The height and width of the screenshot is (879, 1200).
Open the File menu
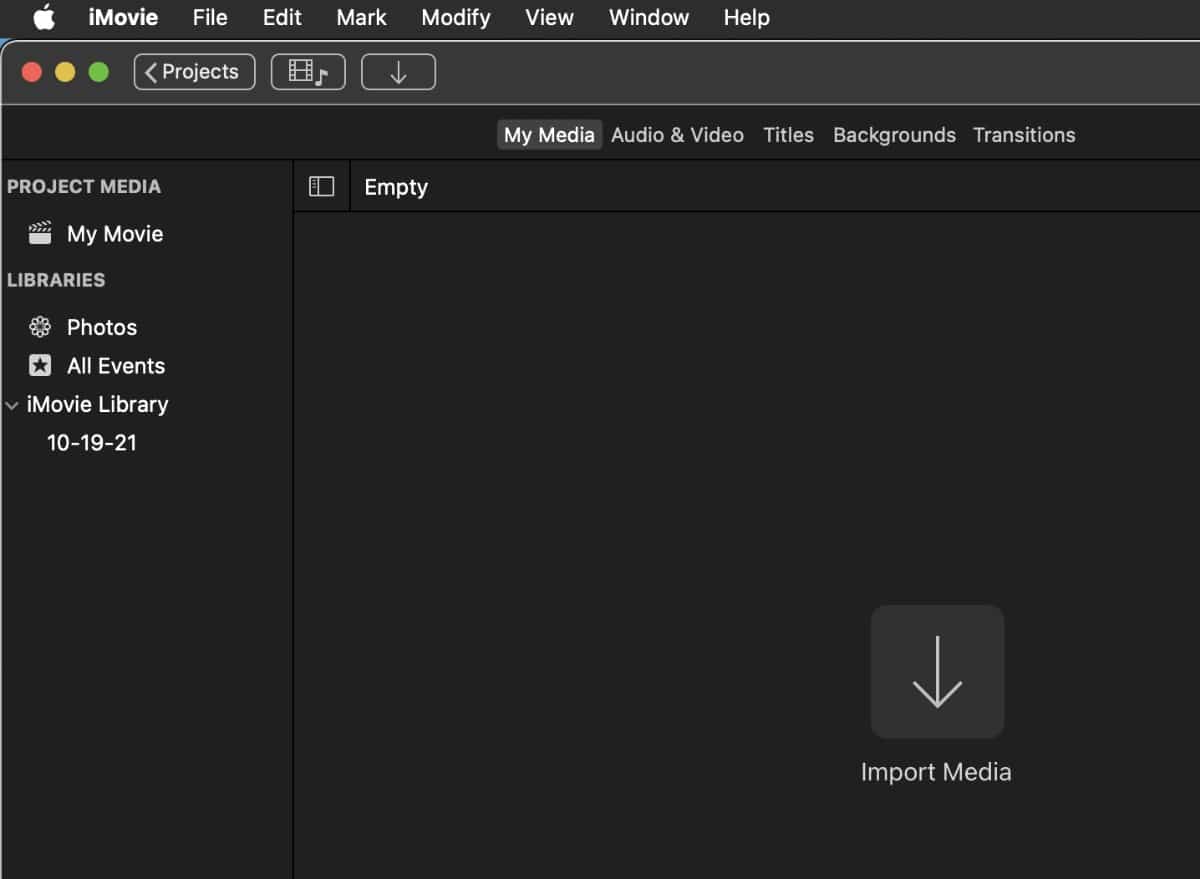pyautogui.click(x=210, y=18)
